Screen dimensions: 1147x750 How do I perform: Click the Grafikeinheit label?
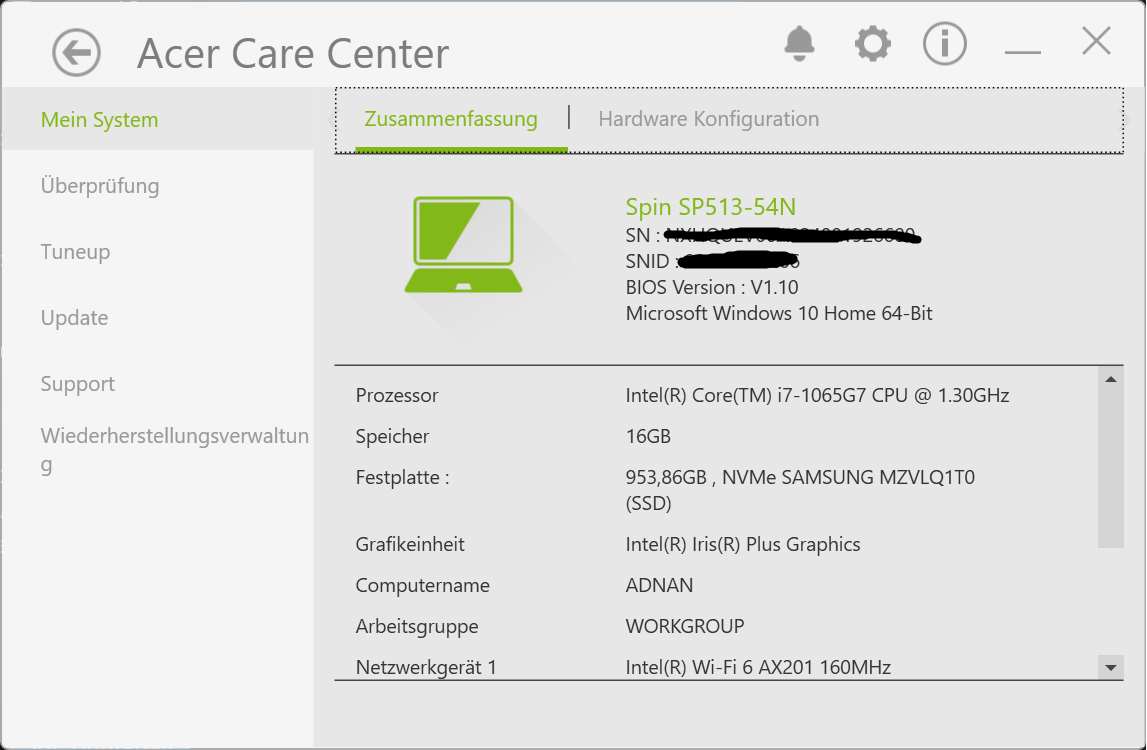[x=410, y=544]
